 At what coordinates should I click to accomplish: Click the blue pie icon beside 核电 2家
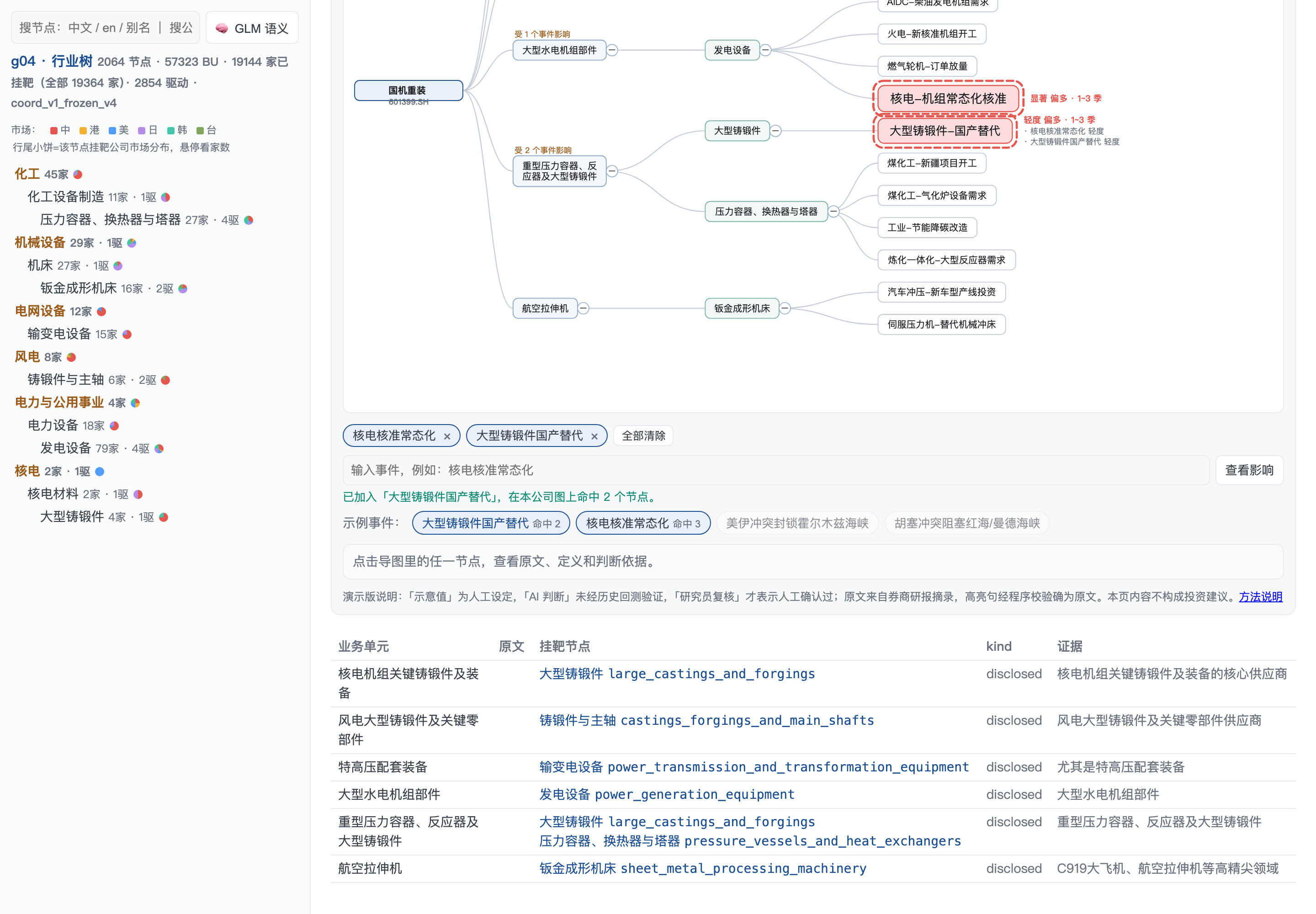[100, 471]
